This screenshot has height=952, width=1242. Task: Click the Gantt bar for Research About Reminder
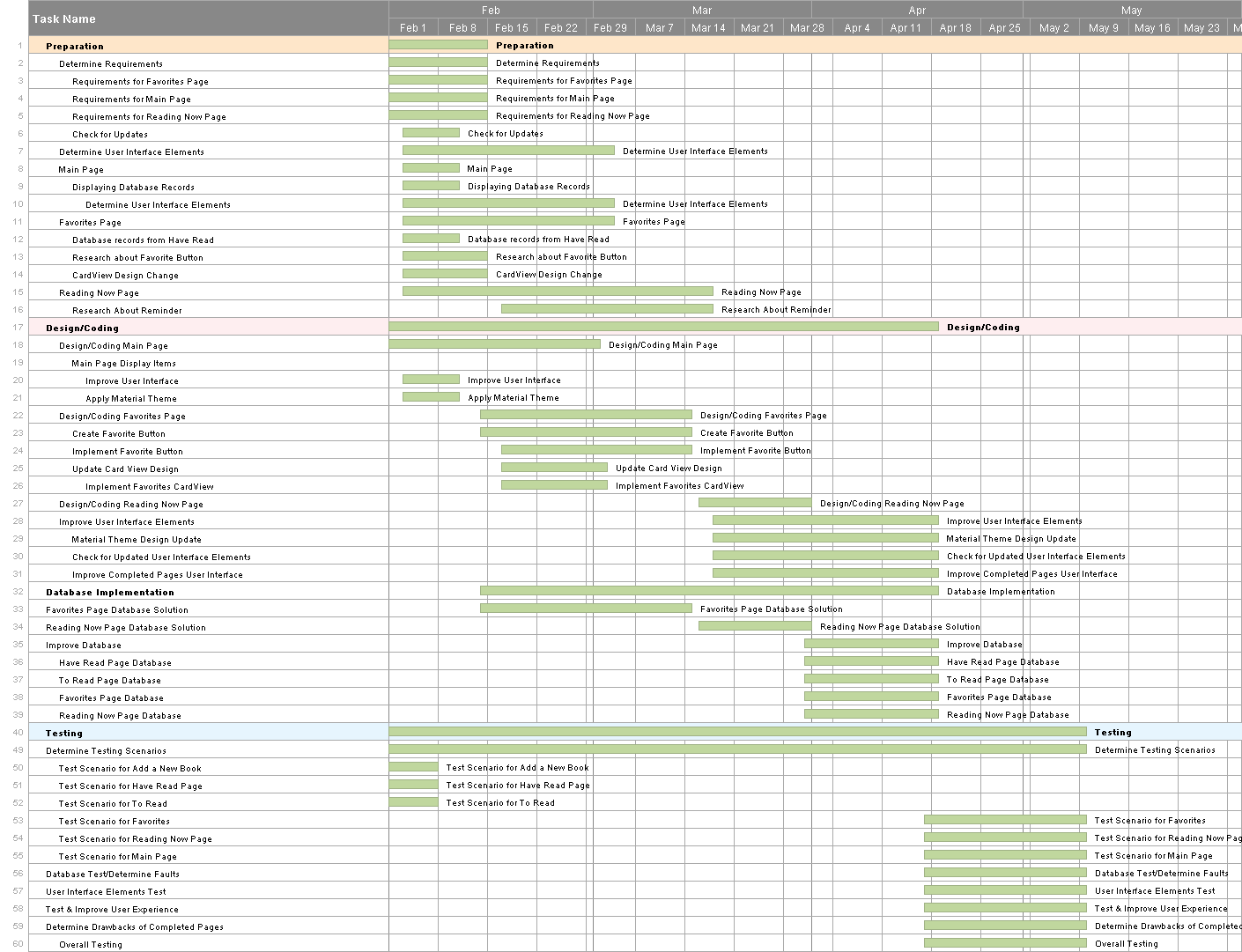pyautogui.click(x=607, y=309)
